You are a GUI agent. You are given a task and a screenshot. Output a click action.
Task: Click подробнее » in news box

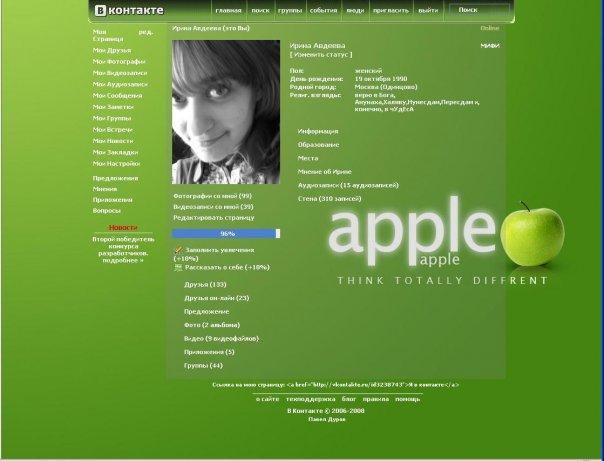(x=123, y=260)
